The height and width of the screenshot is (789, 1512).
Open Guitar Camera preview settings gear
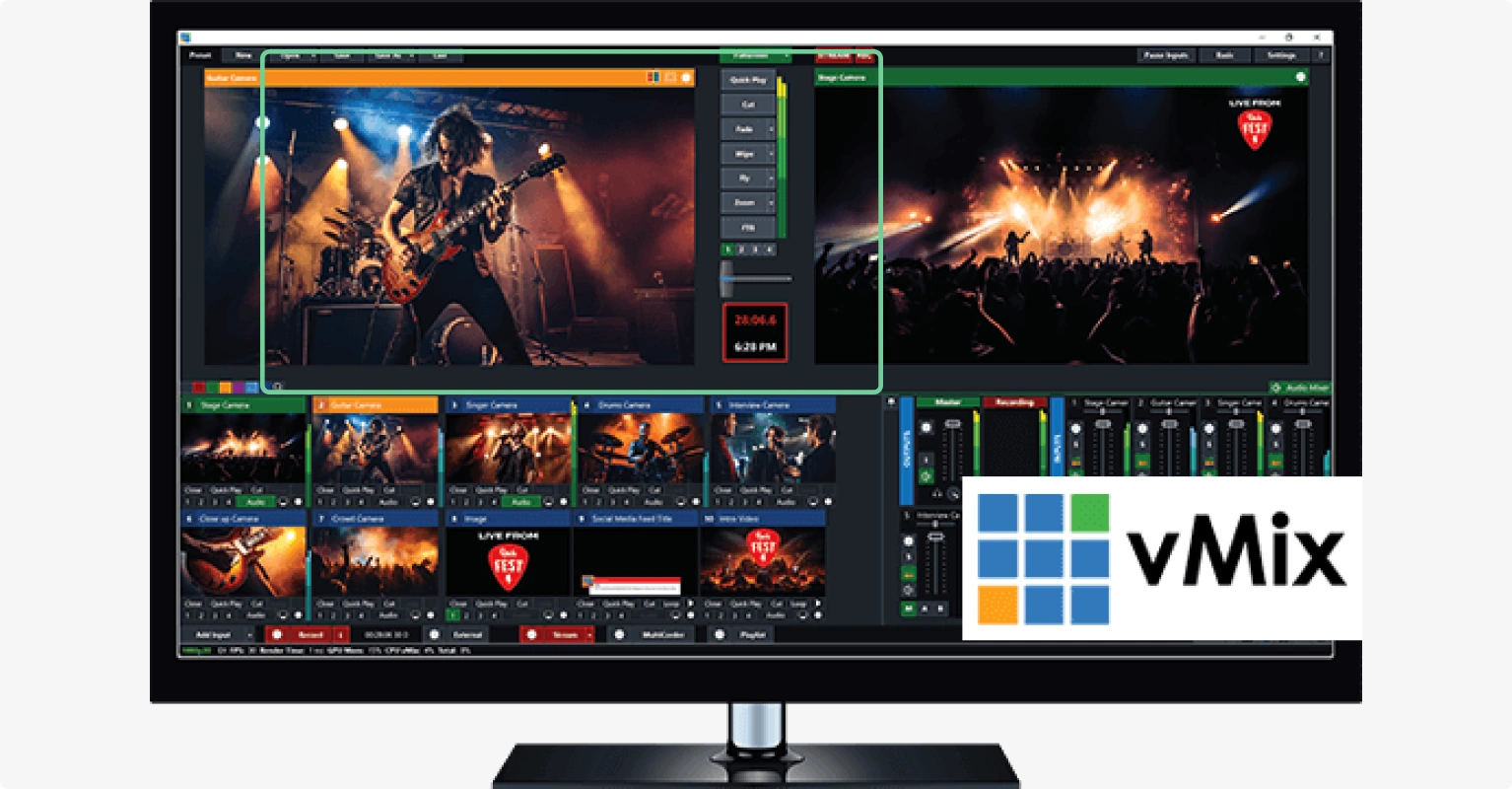pyautogui.click(x=687, y=77)
